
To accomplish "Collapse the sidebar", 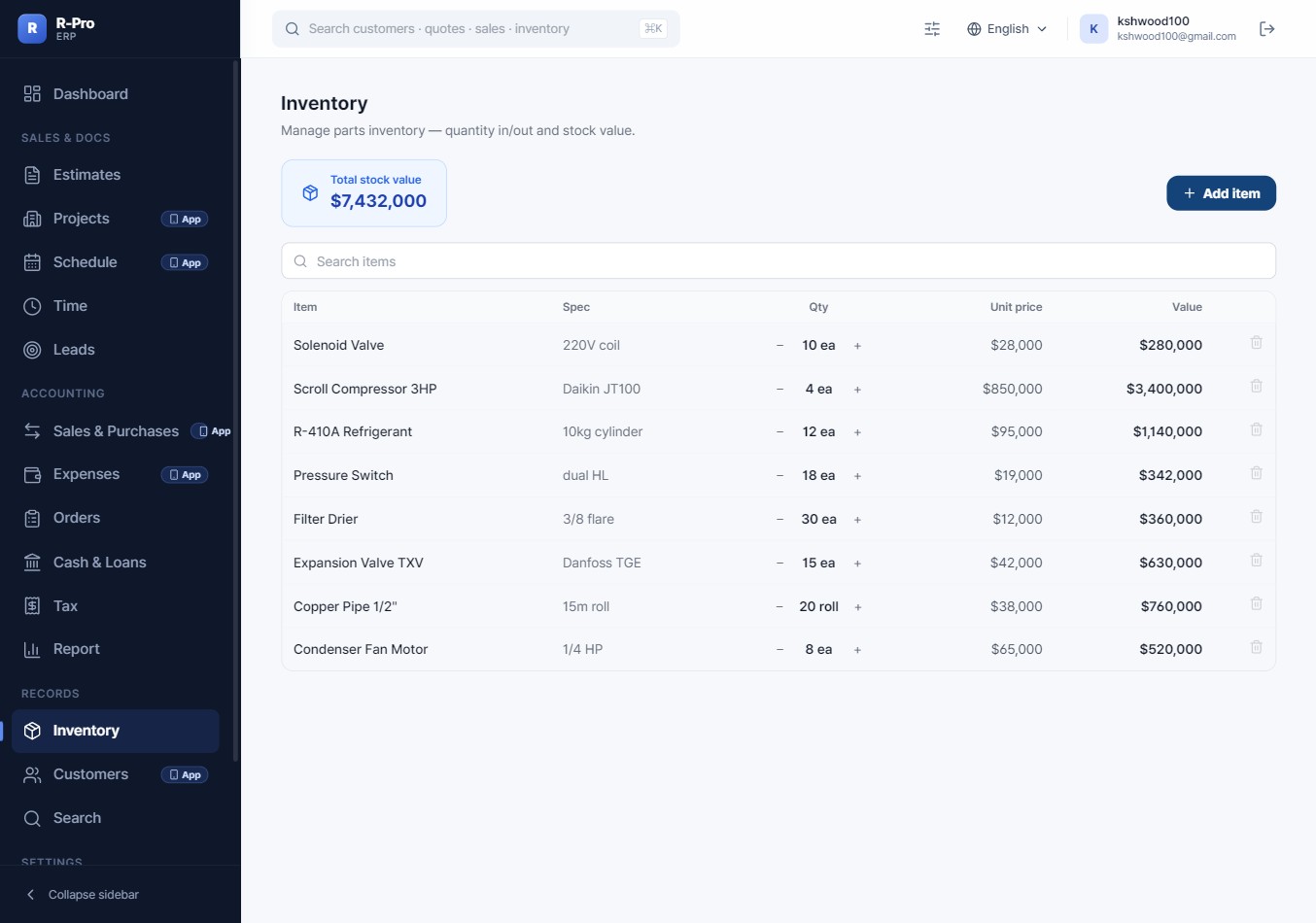I will pos(83,894).
